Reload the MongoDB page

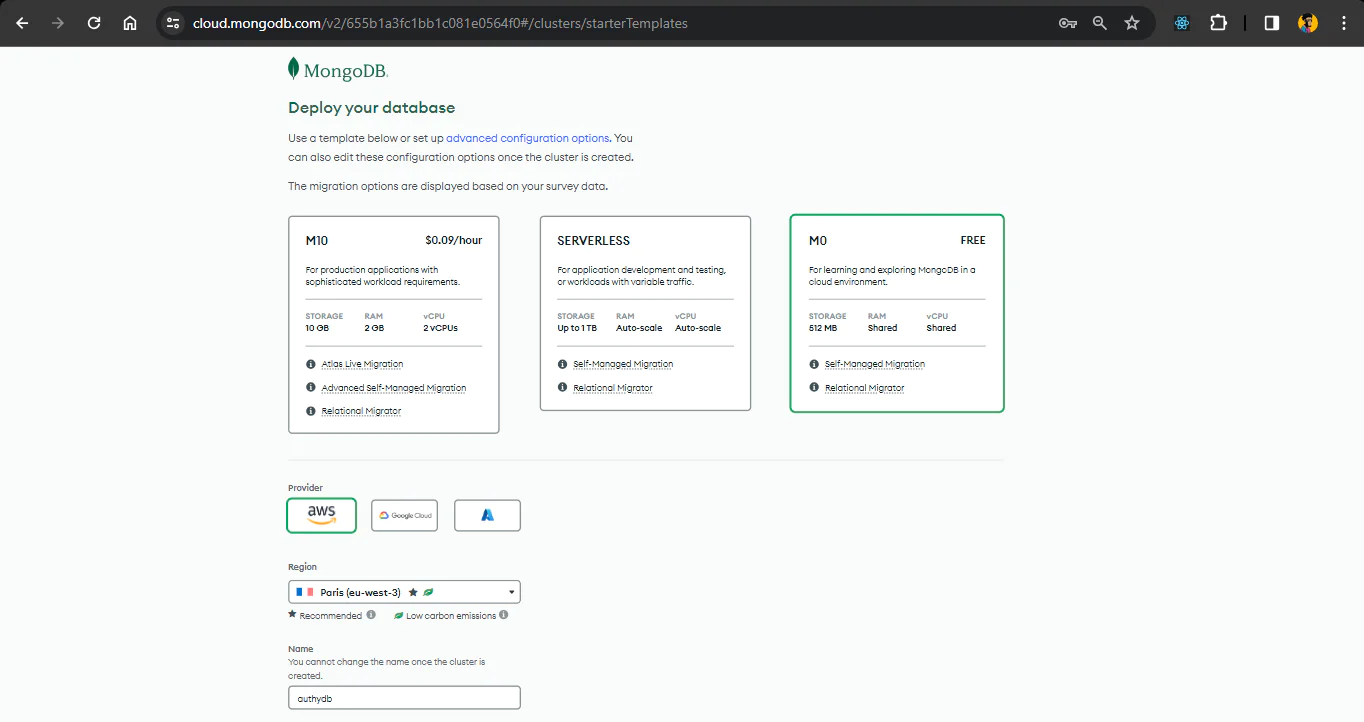pos(94,23)
